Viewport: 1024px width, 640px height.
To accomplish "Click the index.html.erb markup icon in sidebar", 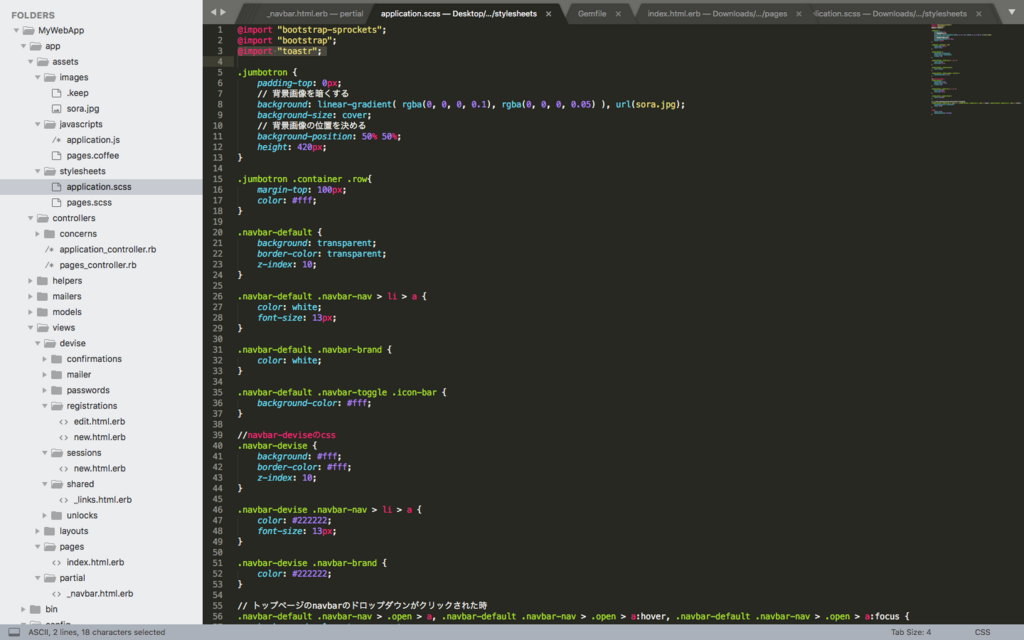I will [x=57, y=562].
